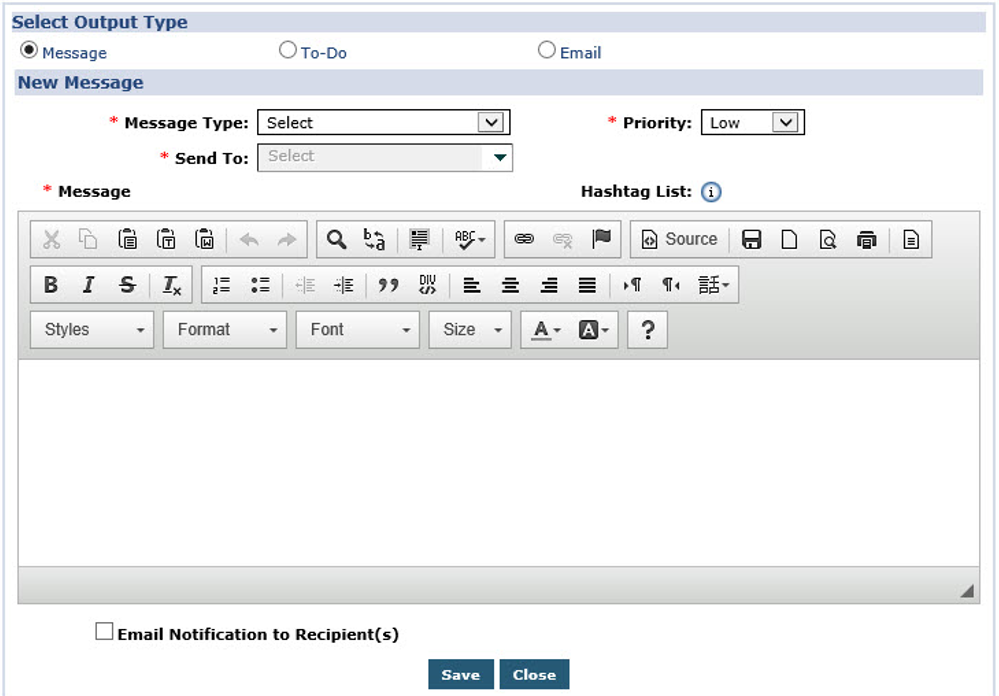Open the Font dropdown menu
Viewport: 999px width, 696px height.
point(357,330)
